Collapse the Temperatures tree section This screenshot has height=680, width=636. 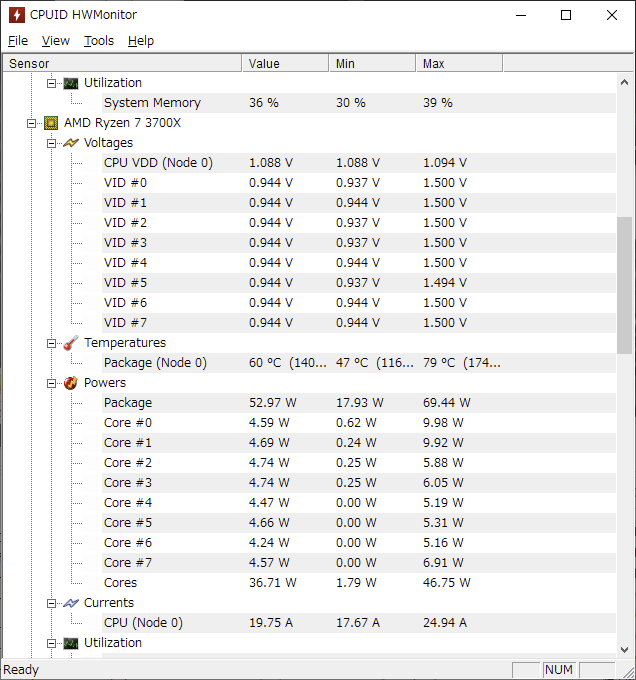point(51,343)
